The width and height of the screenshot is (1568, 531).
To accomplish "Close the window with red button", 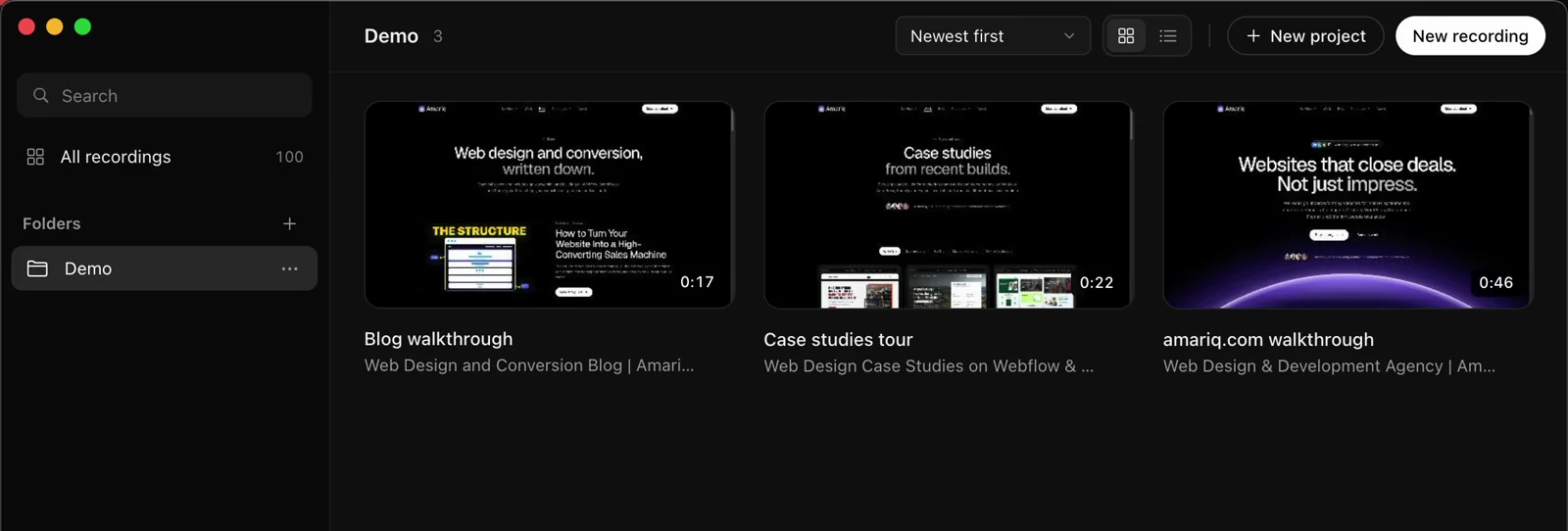I will click(x=26, y=26).
